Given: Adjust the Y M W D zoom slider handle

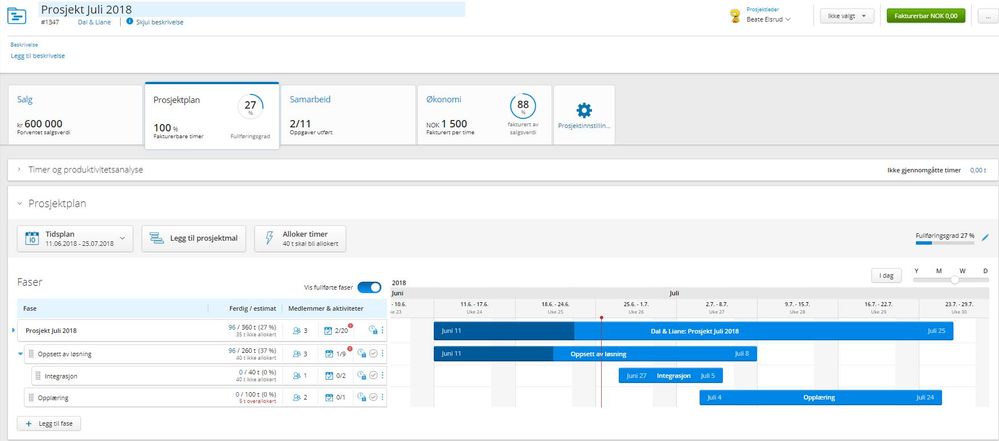Looking at the screenshot, I should (x=954, y=280).
